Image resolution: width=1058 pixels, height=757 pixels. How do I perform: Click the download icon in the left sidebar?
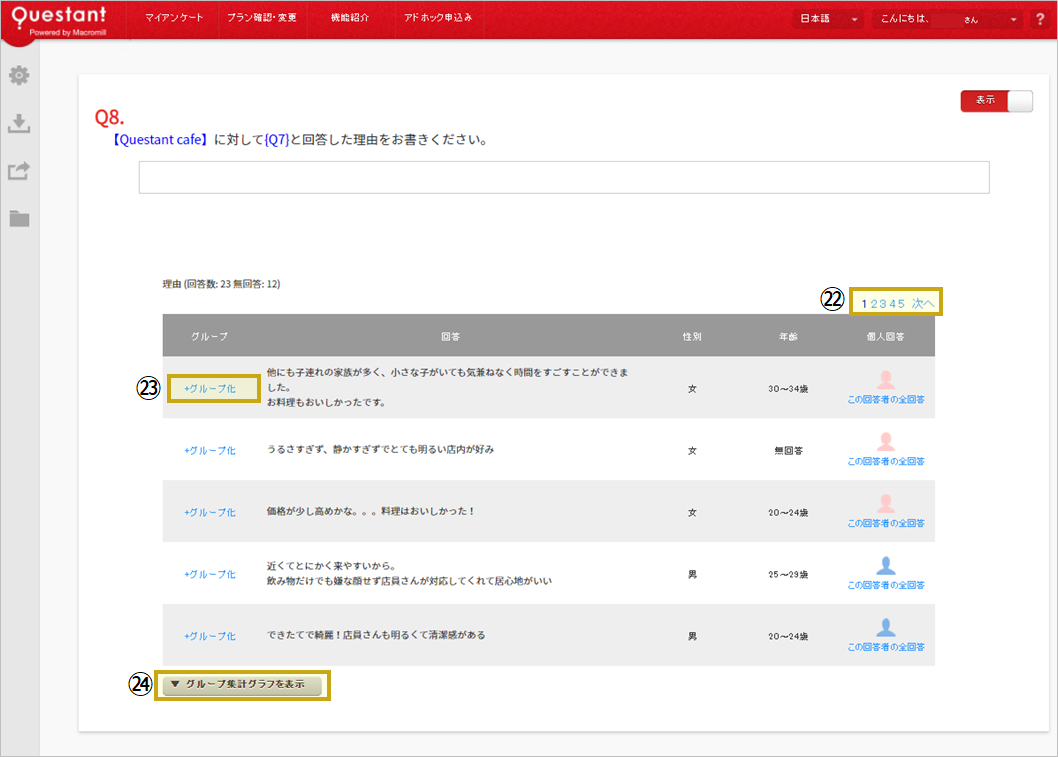(x=18, y=123)
